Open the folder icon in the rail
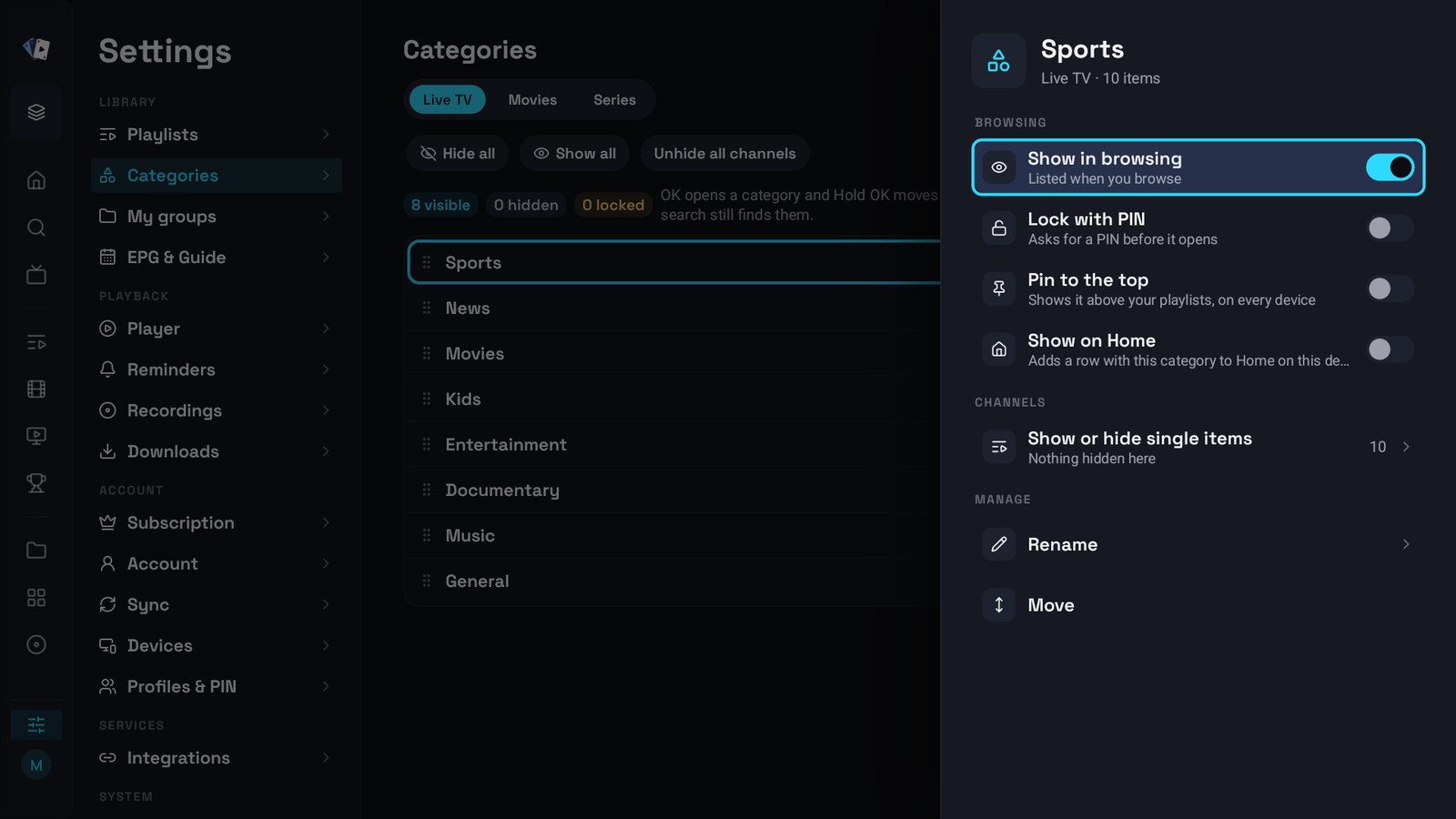Image resolution: width=1456 pixels, height=819 pixels. click(x=36, y=551)
